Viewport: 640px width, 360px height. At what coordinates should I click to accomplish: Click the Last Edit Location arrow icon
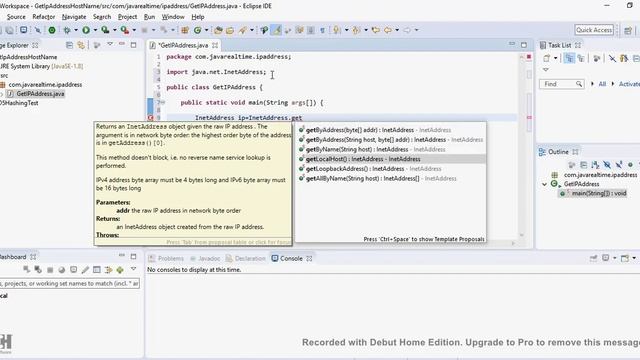376,30
